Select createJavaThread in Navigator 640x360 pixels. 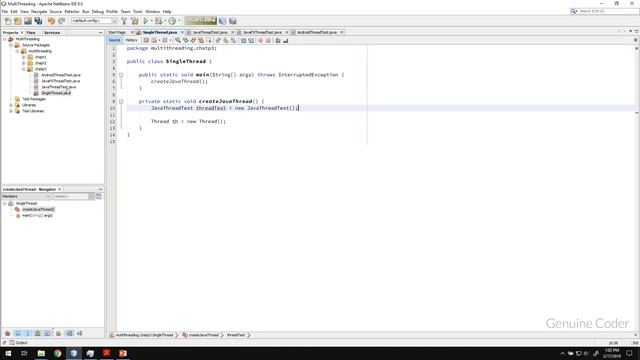point(38,209)
